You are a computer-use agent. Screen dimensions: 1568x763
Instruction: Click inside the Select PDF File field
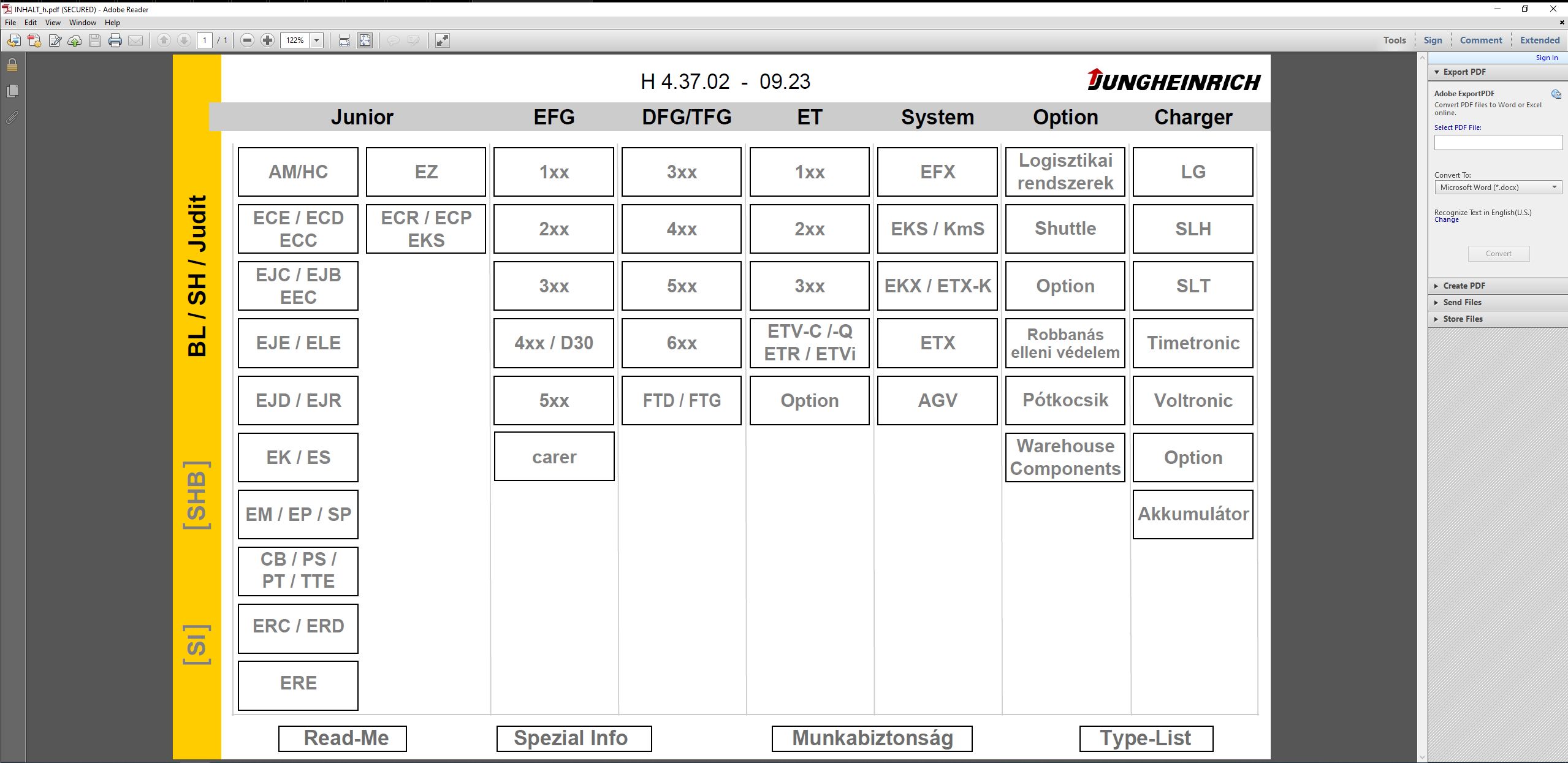tap(1498, 143)
